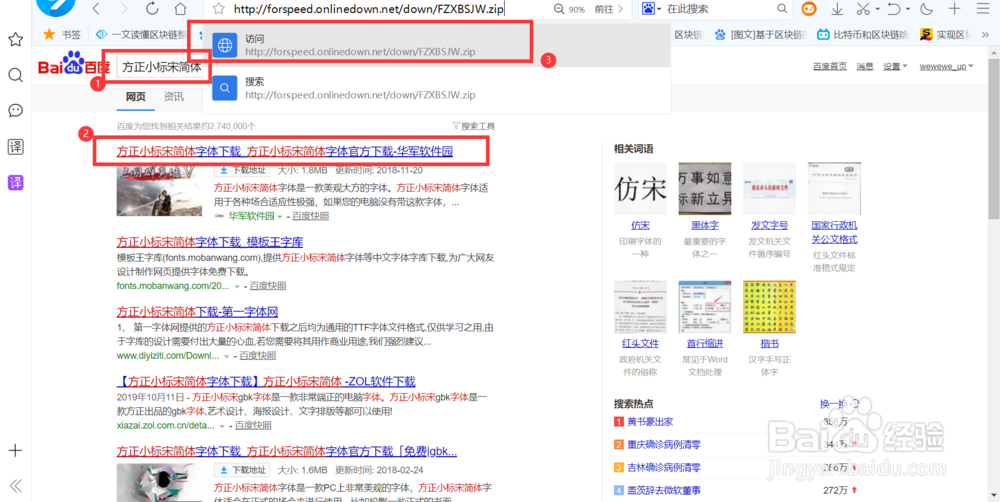Open the 黑体字 related term link
The height and width of the screenshot is (502, 1000).
pyautogui.click(x=705, y=226)
